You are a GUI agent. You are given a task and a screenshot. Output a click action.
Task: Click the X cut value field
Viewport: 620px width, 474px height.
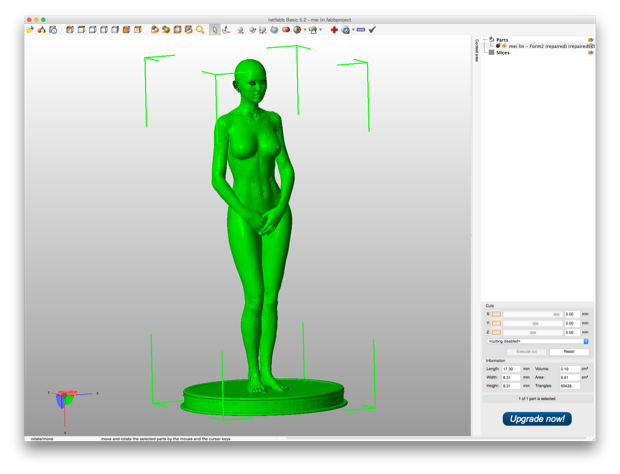point(572,314)
